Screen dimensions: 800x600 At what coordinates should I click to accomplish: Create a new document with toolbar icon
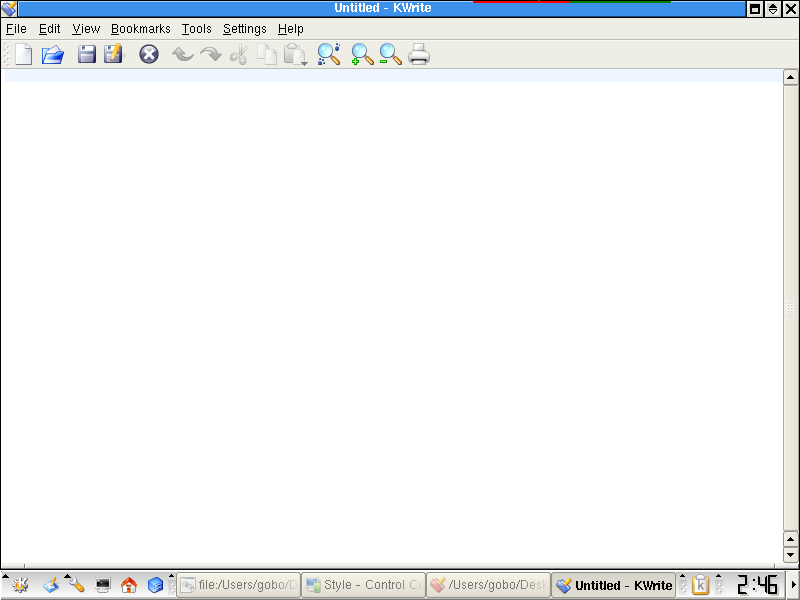point(23,54)
